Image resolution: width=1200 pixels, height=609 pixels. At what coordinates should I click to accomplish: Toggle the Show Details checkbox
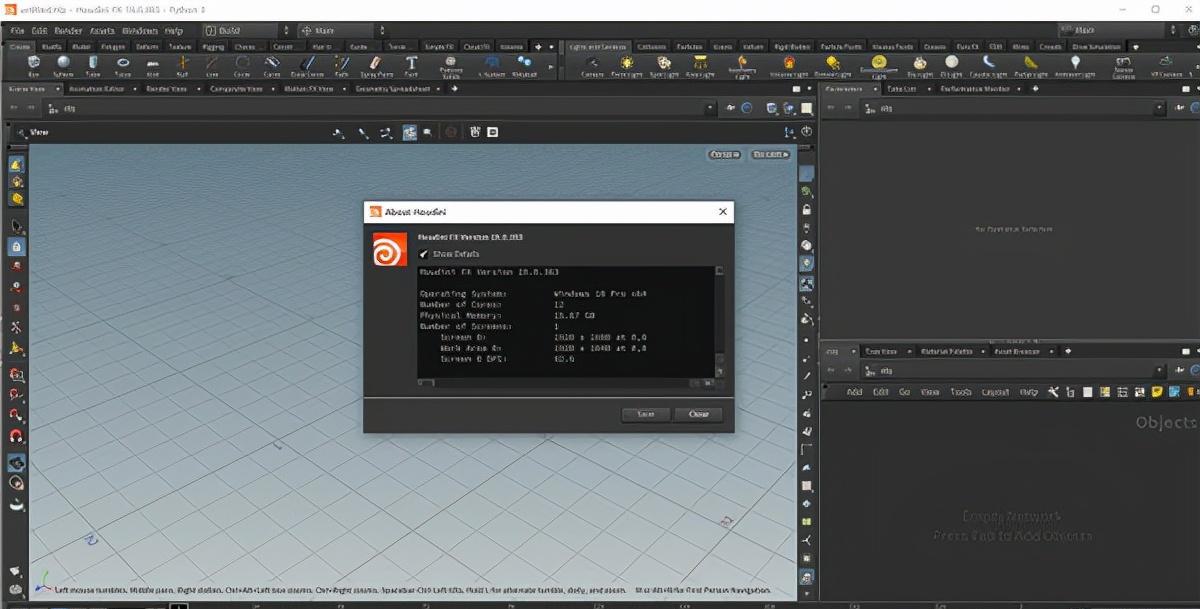[423, 255]
